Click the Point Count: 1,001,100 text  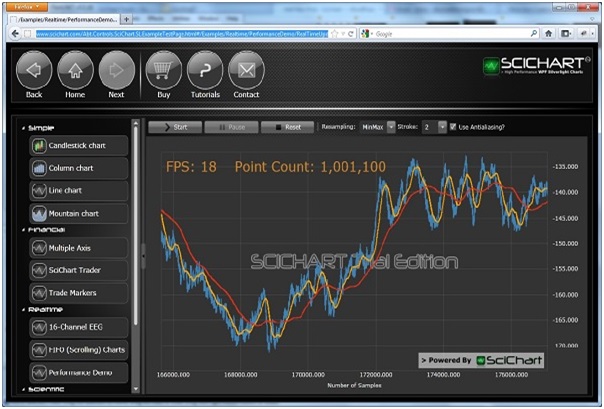coord(310,167)
